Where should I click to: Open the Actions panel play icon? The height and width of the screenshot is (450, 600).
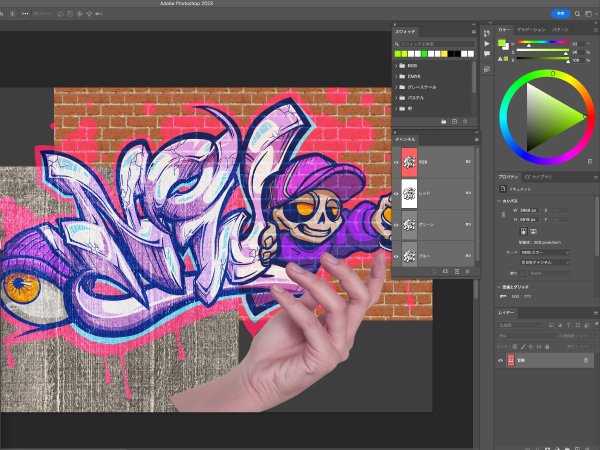[x=487, y=44]
